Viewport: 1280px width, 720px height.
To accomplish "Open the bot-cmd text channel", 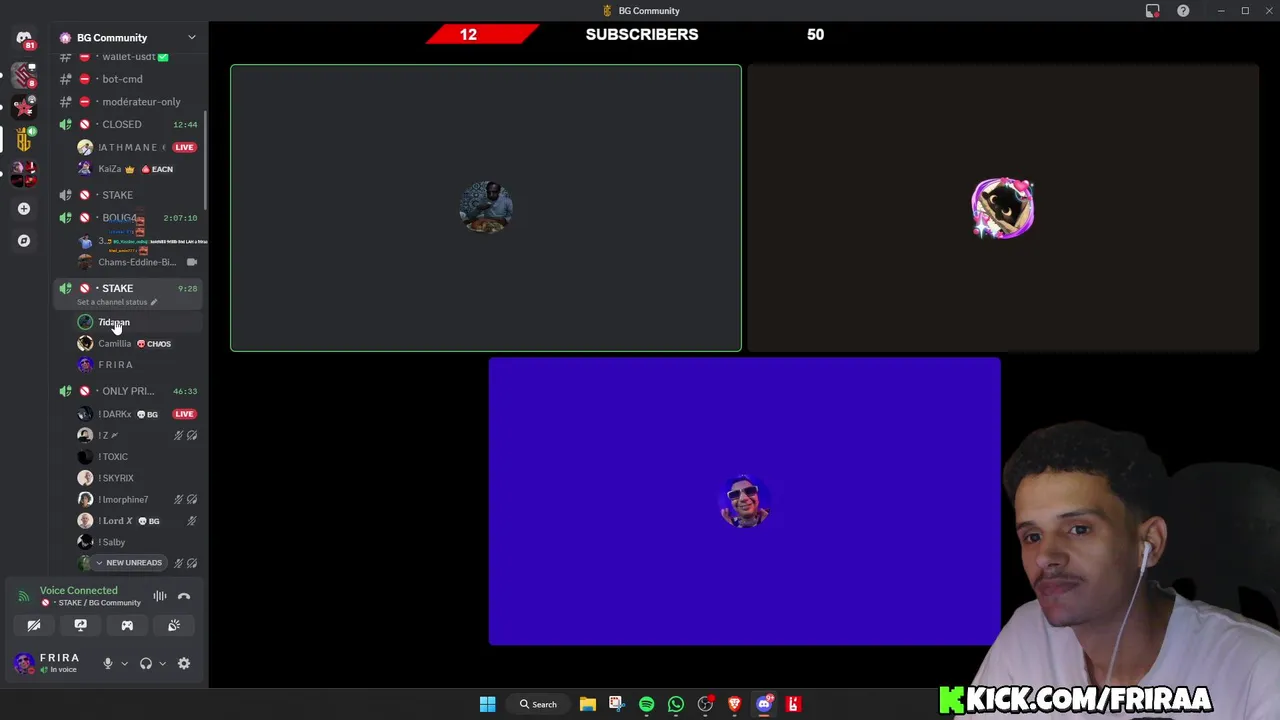I will point(129,79).
